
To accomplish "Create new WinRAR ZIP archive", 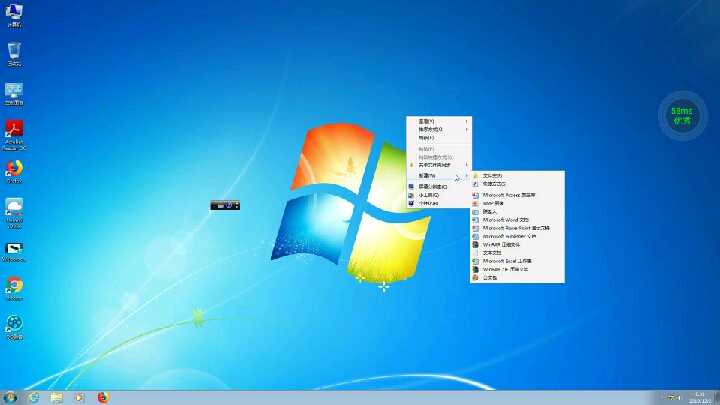I will tap(518, 269).
